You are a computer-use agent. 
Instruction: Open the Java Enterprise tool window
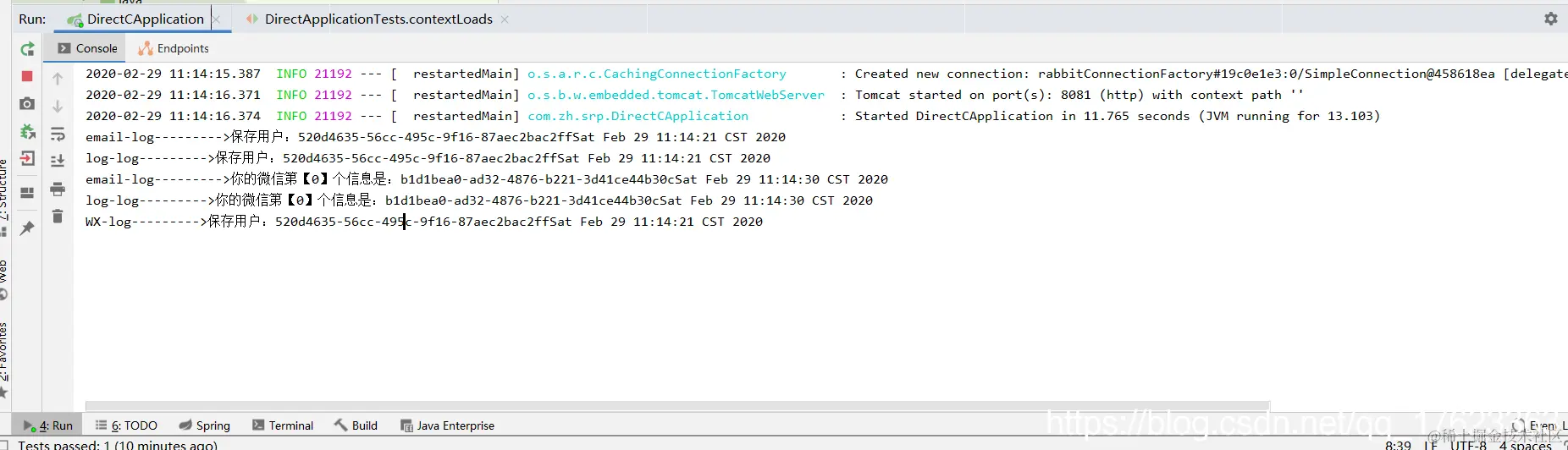(447, 425)
